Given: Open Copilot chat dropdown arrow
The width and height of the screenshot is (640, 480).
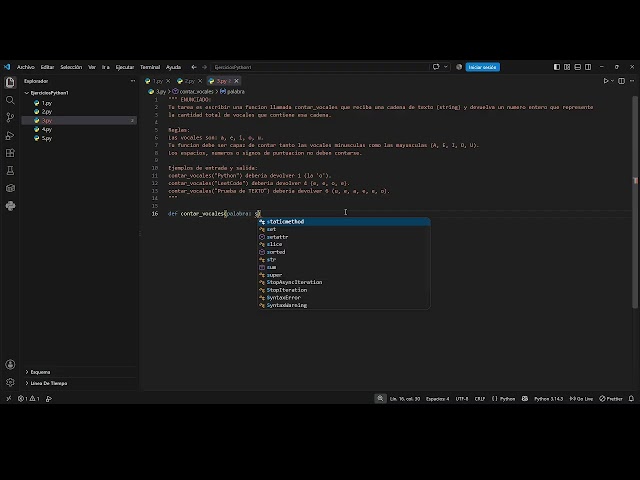Looking at the screenshot, I should pos(446,67).
